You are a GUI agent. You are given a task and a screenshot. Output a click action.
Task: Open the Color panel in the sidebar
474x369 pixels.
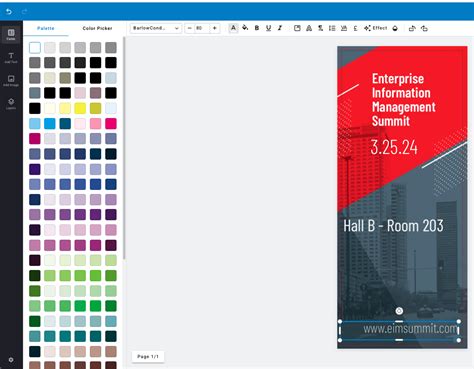pyautogui.click(x=11, y=34)
